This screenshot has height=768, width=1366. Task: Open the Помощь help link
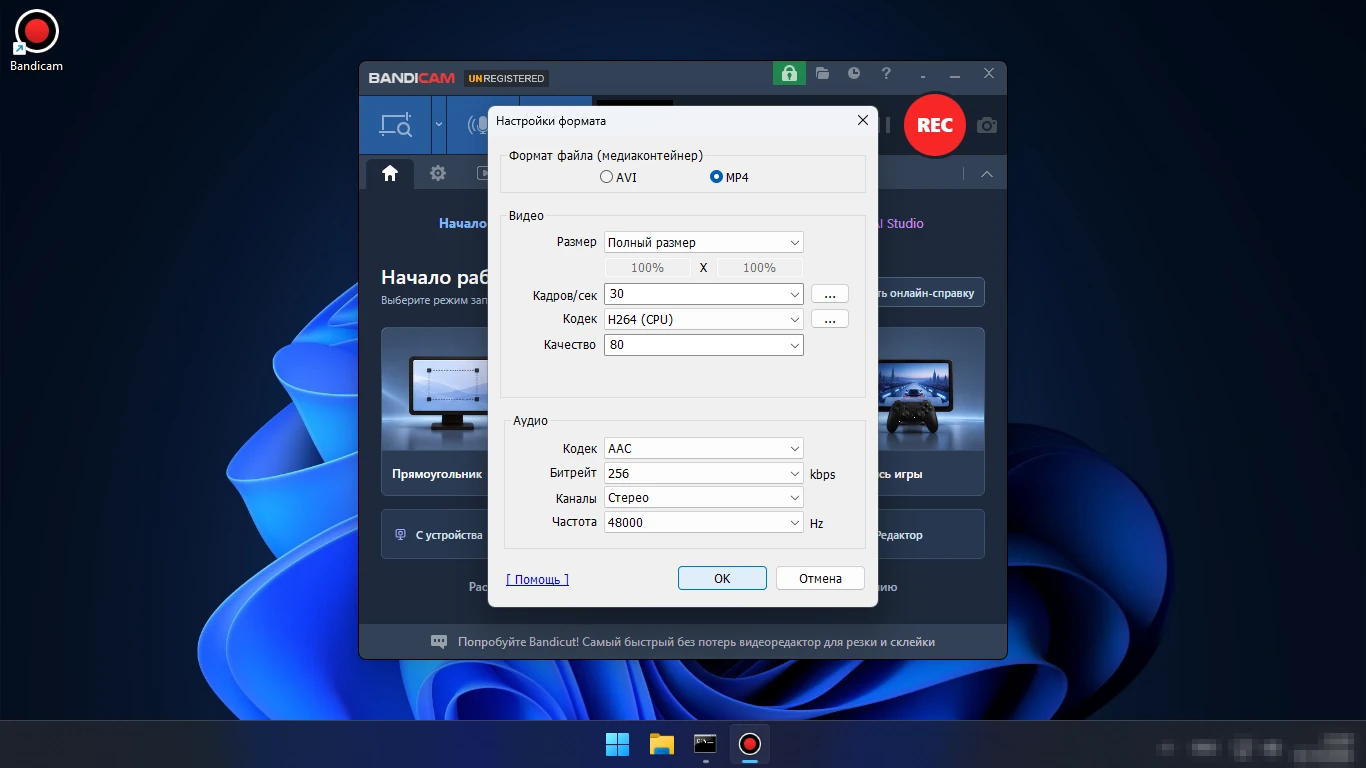tap(537, 579)
